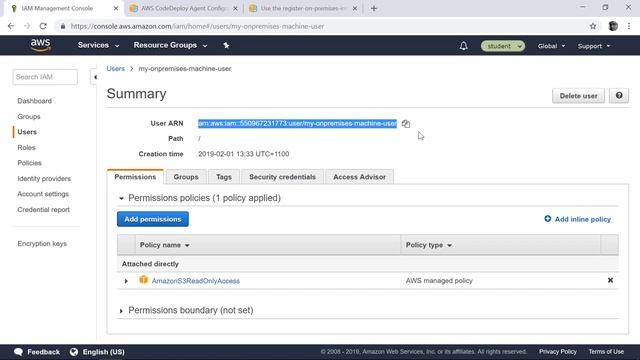Viewport: 640px width, 360px height.
Task: Open the browser profile avatar
Action: pyautogui.click(x=613, y=26)
